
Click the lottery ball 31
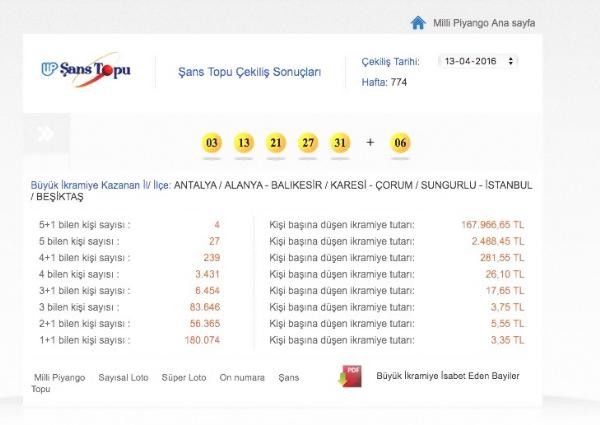coord(340,143)
